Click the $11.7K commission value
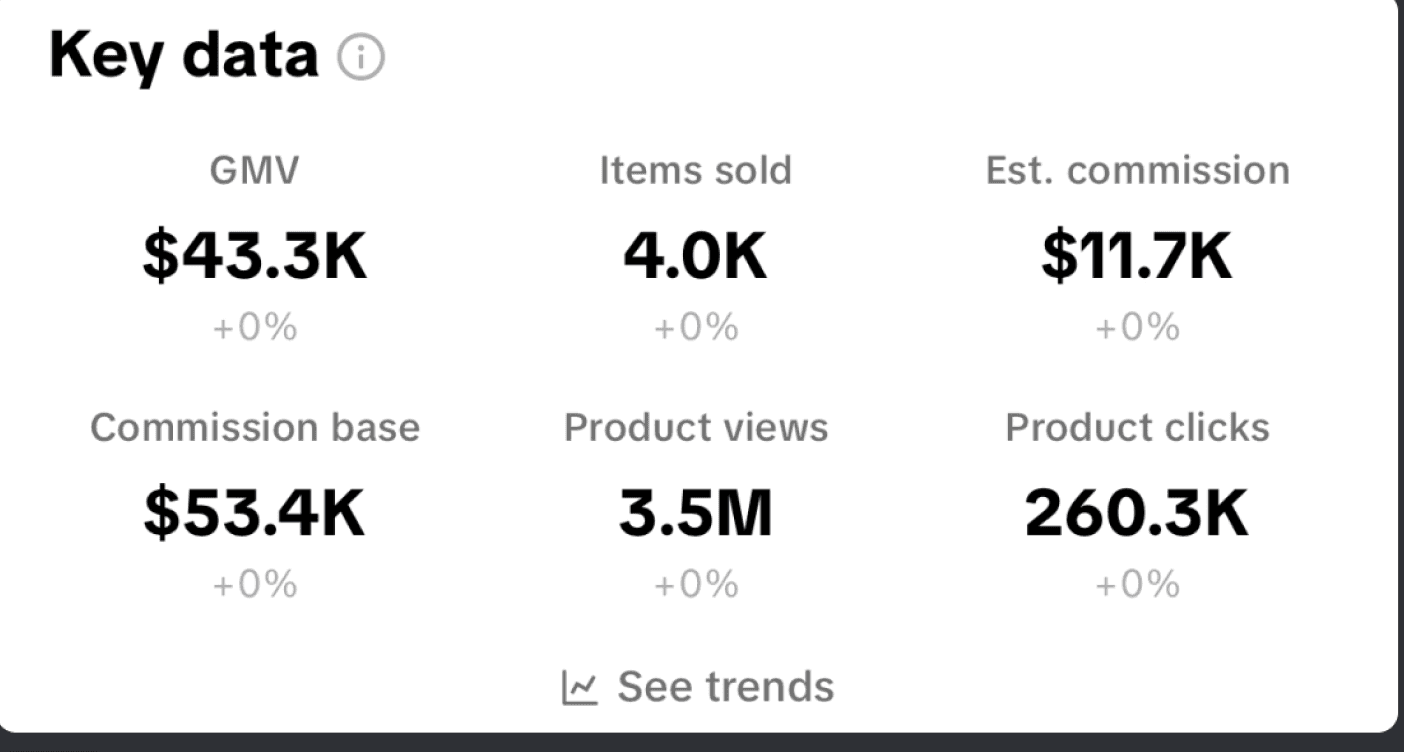1404x752 pixels. click(x=1138, y=254)
